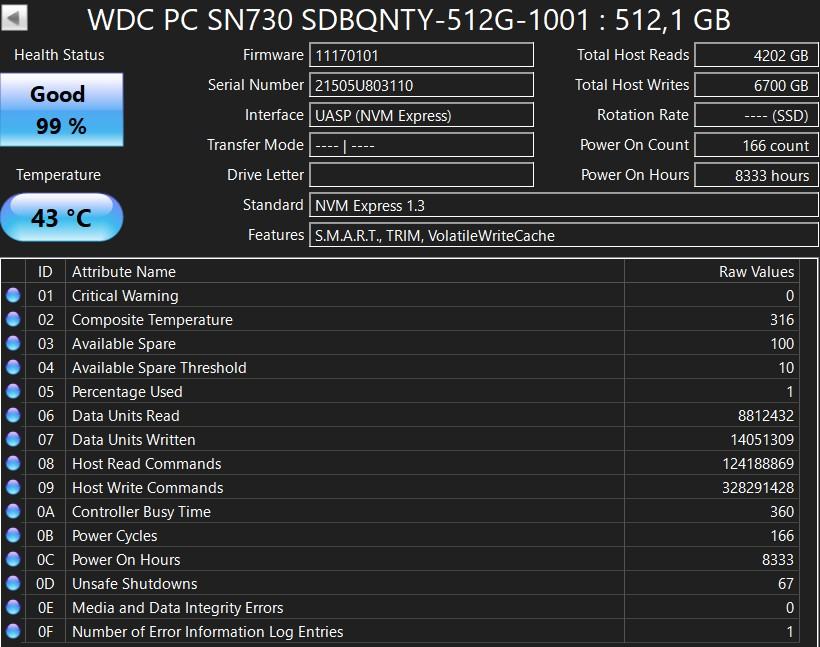
Task: Click the status orb for Power On Hours row 0C
Action: click(13, 560)
